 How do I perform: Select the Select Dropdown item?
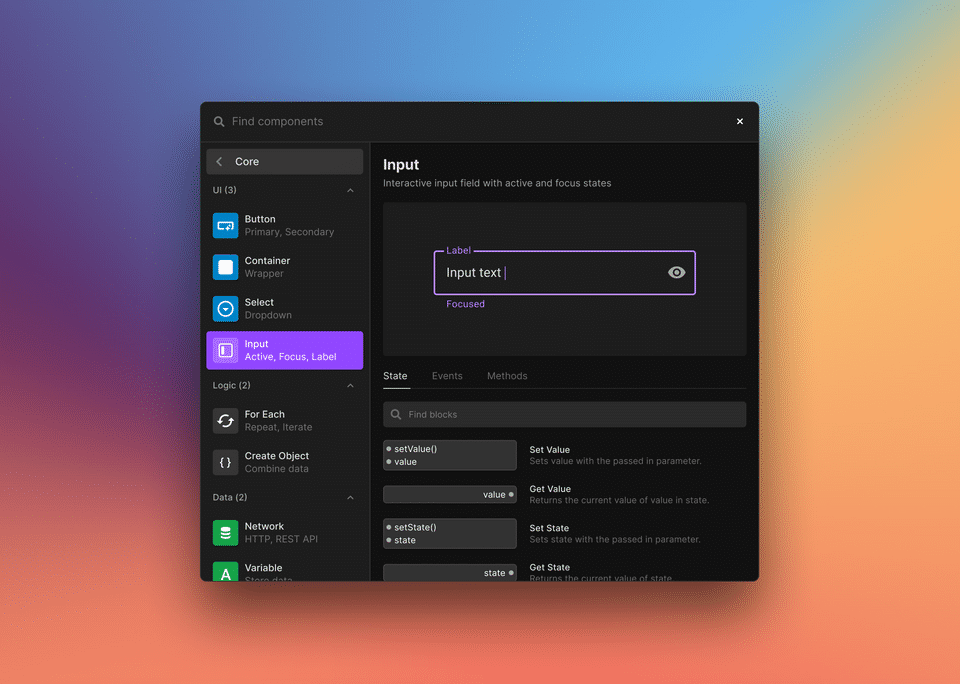[x=285, y=309]
